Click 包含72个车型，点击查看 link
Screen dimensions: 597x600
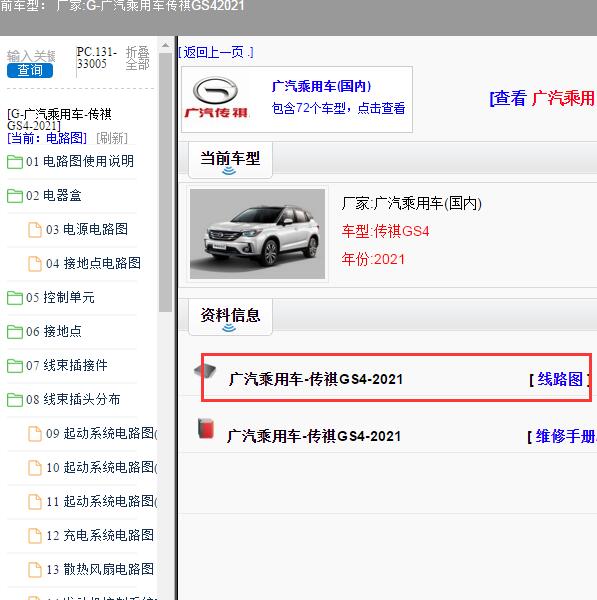[x=338, y=108]
